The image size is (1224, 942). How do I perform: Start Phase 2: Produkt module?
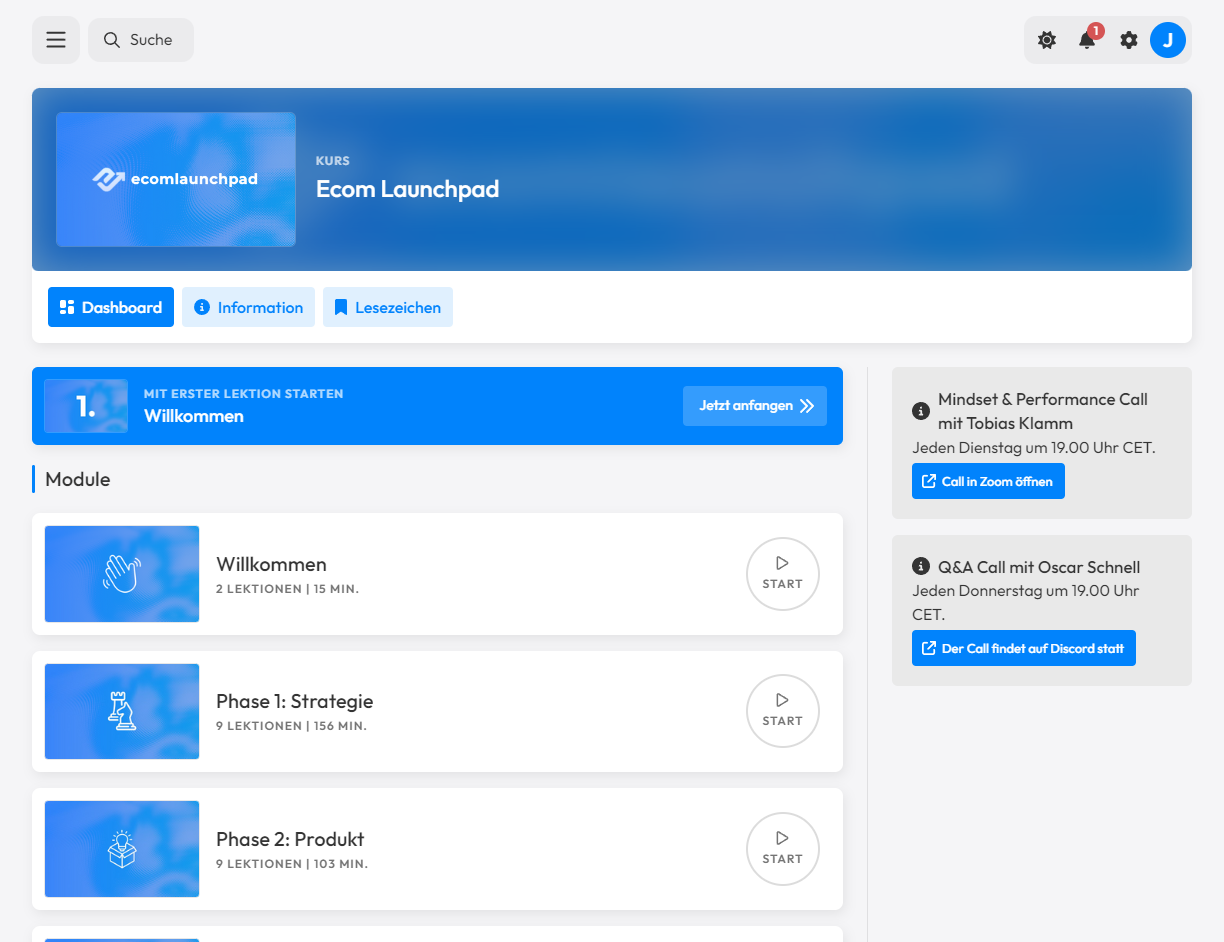pyautogui.click(x=782, y=848)
